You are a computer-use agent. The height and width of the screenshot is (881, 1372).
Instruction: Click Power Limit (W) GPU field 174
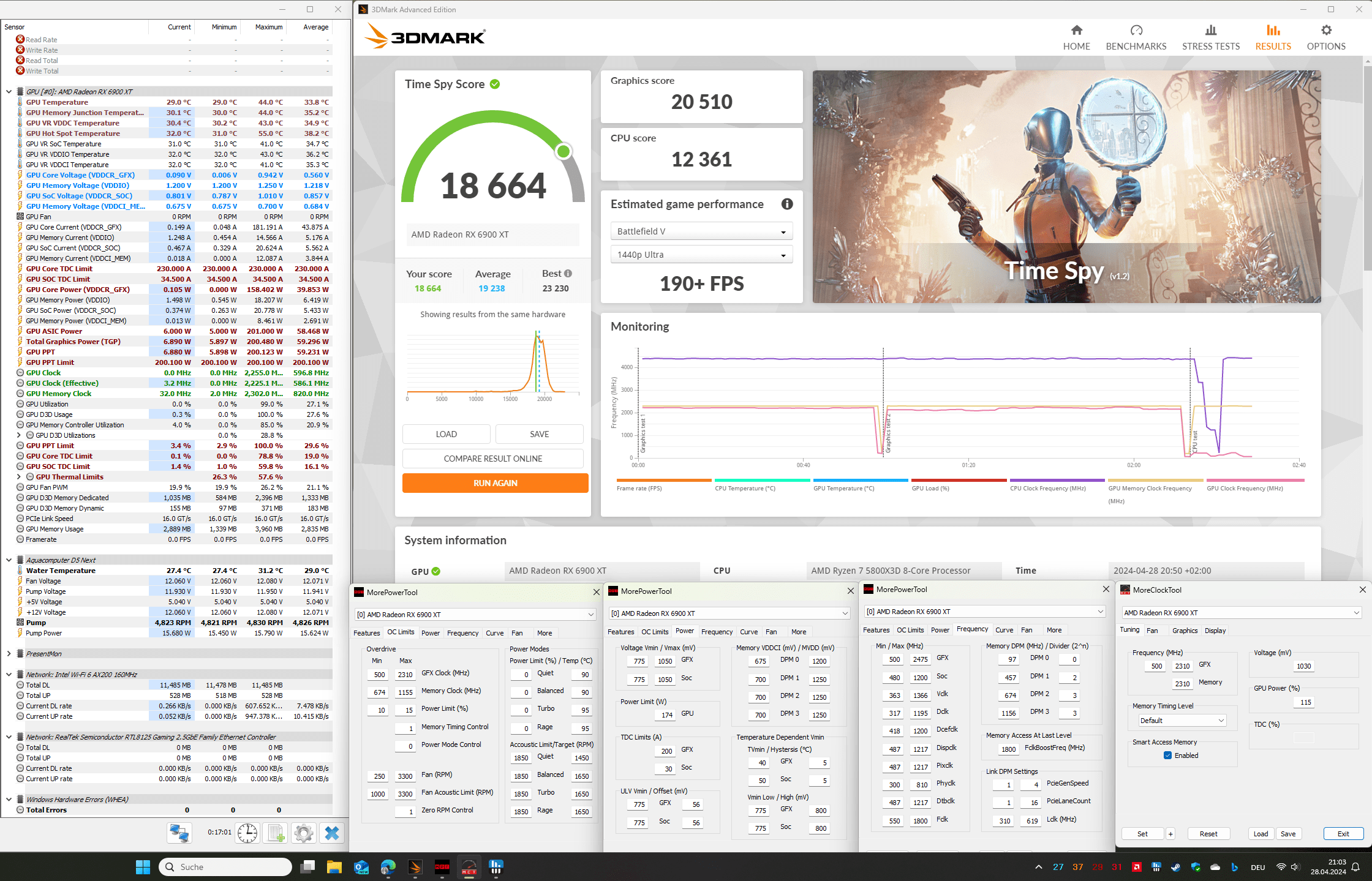pyautogui.click(x=666, y=714)
